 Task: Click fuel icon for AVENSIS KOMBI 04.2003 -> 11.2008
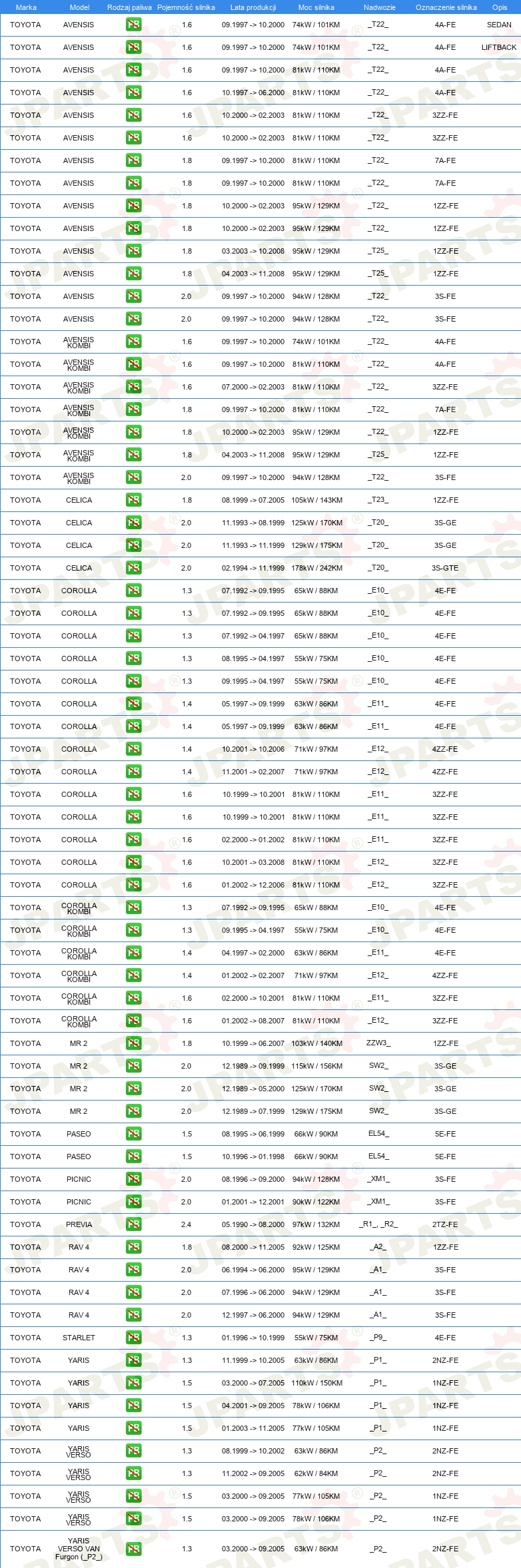coord(133,455)
